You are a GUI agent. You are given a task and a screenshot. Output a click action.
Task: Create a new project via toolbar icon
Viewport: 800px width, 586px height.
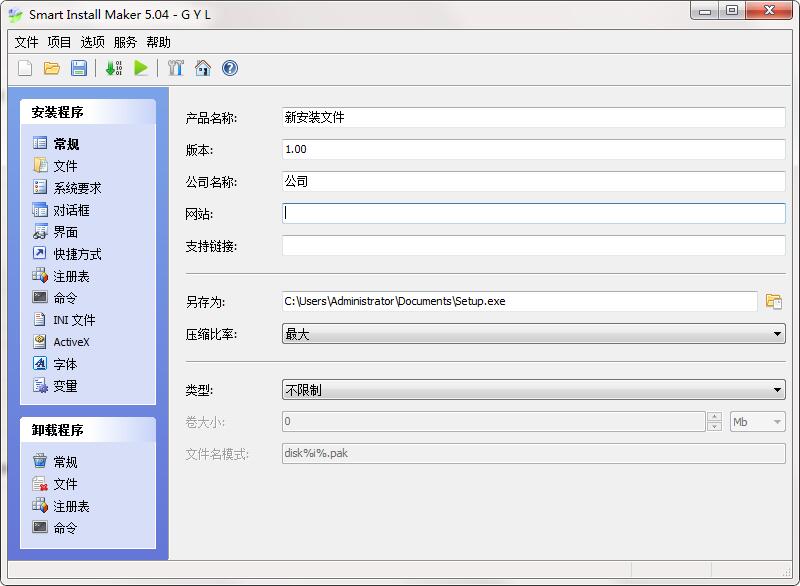click(x=25, y=68)
